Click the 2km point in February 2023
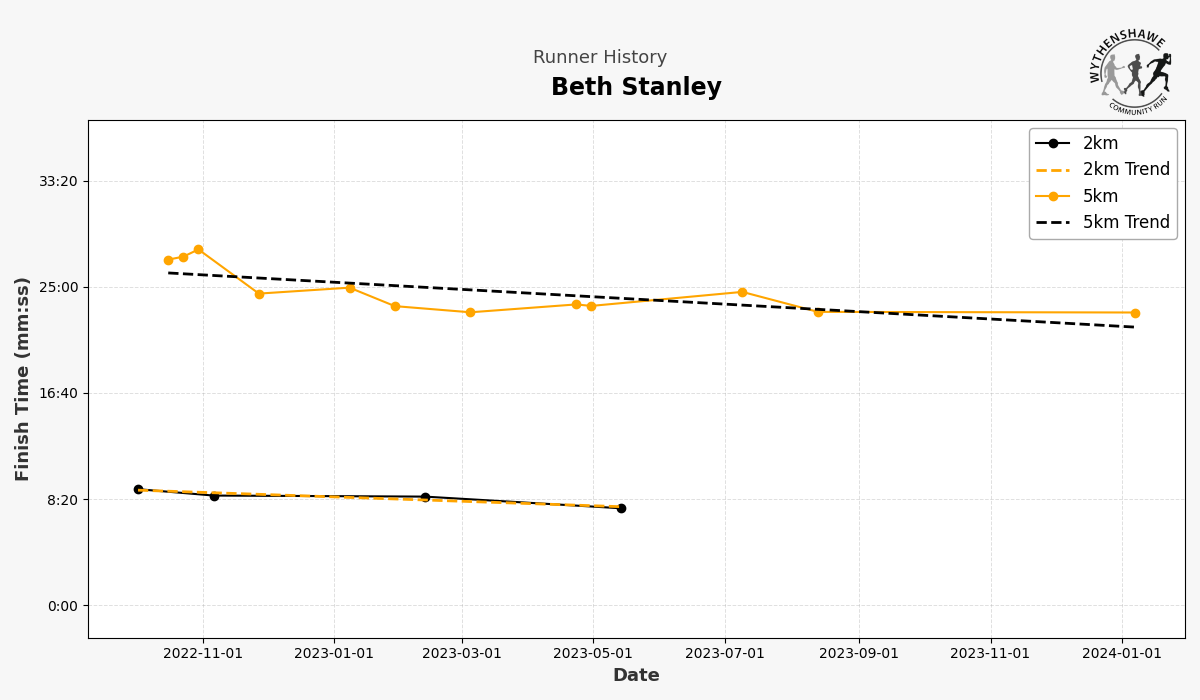The width and height of the screenshot is (1200, 700). point(425,497)
